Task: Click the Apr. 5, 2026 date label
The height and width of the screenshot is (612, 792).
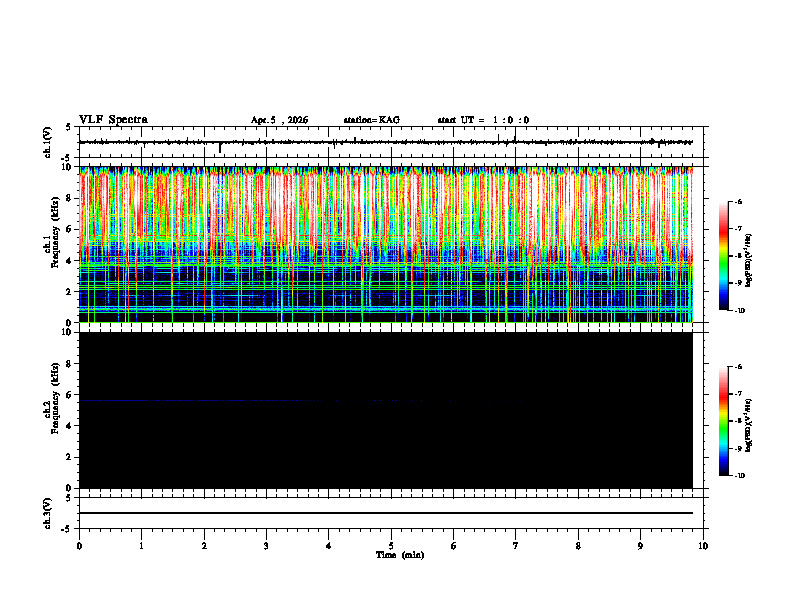Action: click(x=279, y=120)
